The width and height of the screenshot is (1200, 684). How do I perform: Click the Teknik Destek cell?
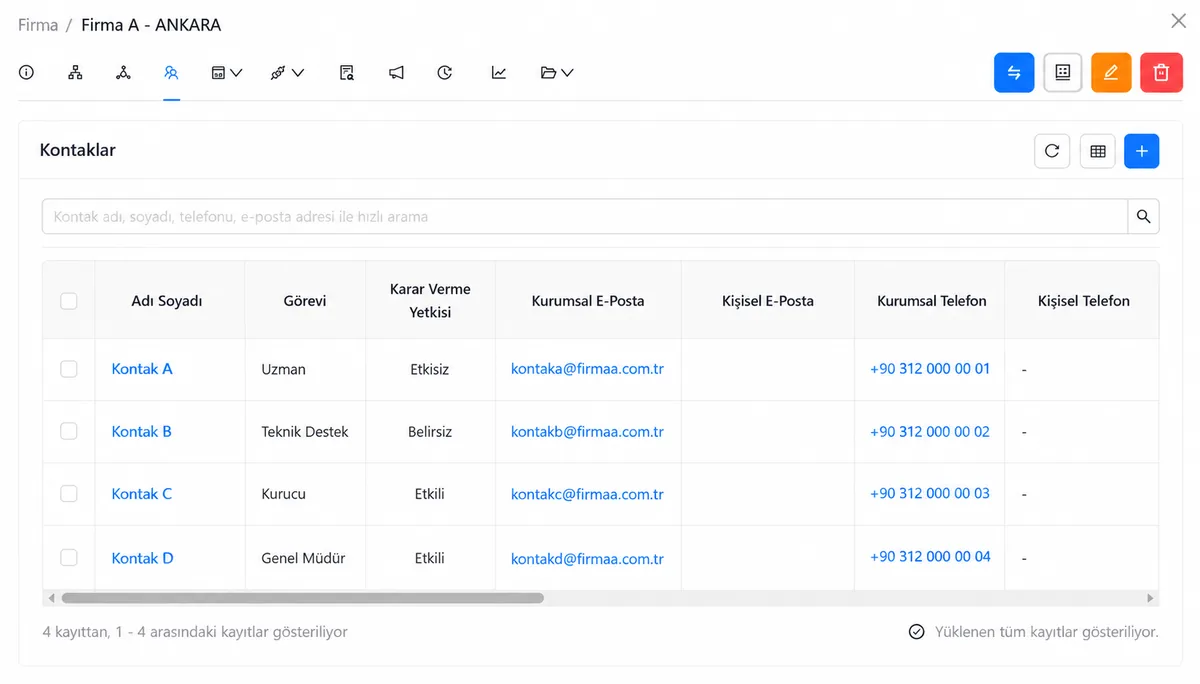pyautogui.click(x=305, y=432)
